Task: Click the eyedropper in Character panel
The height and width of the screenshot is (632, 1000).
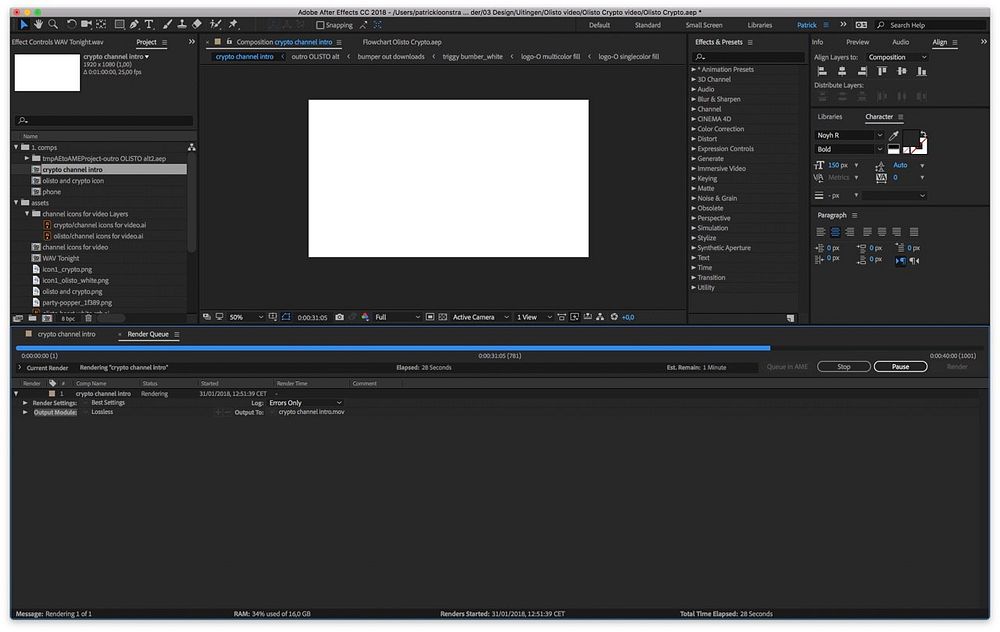Action: tap(894, 135)
